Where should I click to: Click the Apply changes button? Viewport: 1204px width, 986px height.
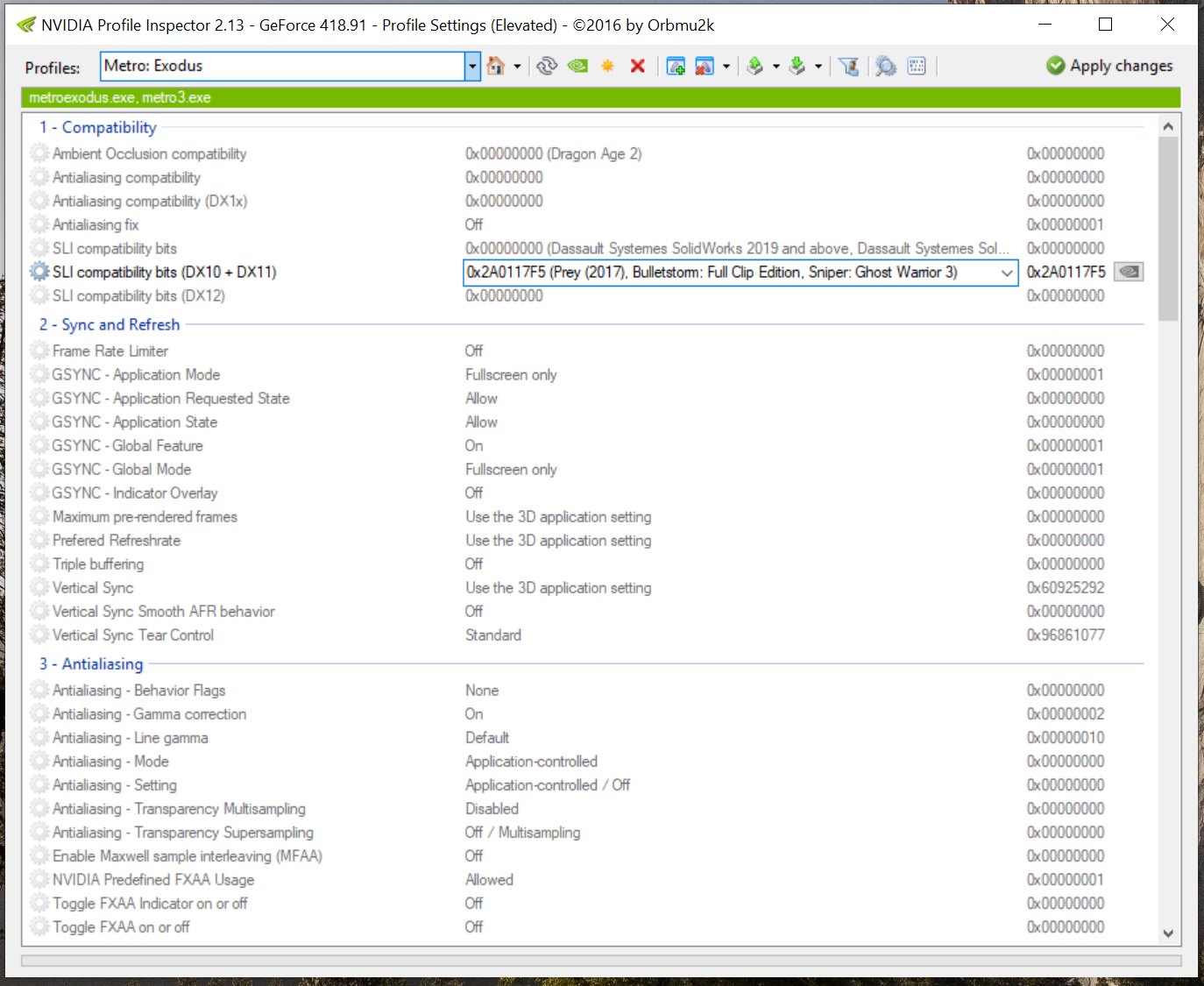(x=1109, y=66)
